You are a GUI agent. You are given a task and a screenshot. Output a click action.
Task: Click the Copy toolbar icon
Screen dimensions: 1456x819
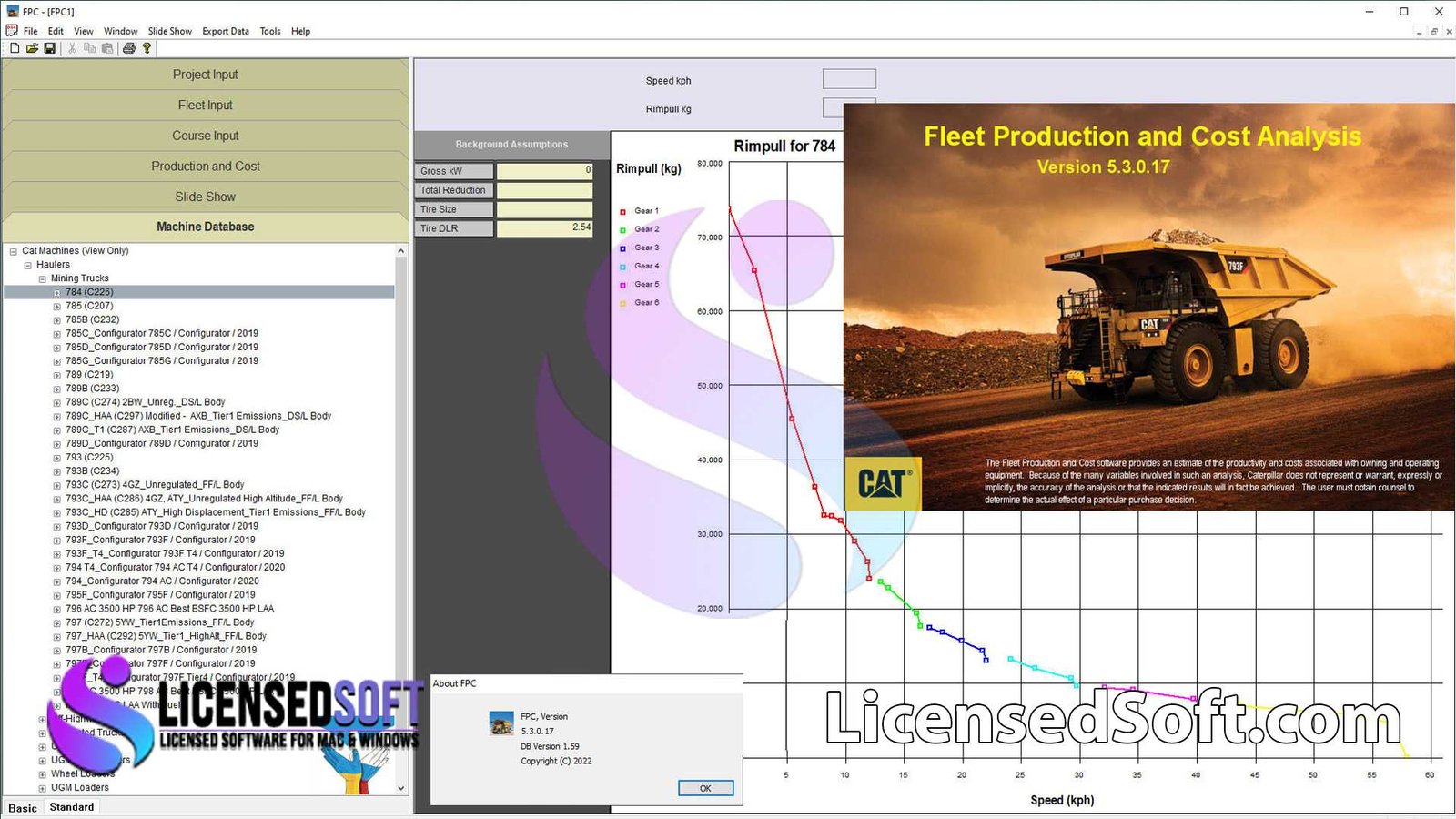click(x=89, y=48)
